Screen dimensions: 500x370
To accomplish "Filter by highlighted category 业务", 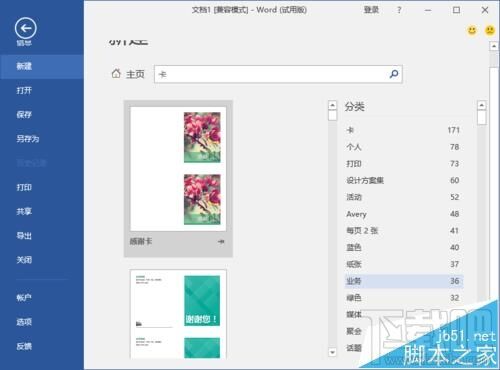I will (404, 281).
